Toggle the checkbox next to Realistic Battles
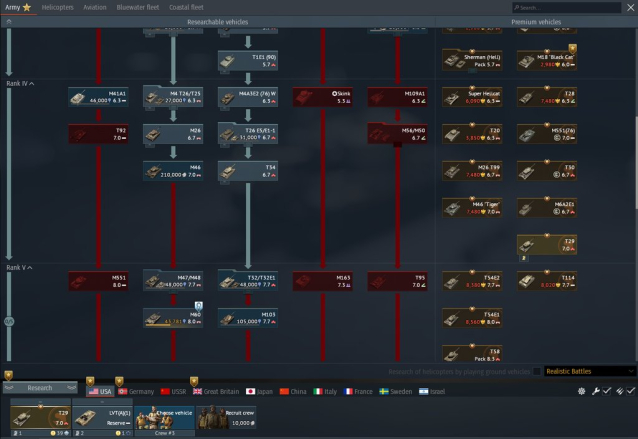This screenshot has width=638, height=439. click(539, 371)
